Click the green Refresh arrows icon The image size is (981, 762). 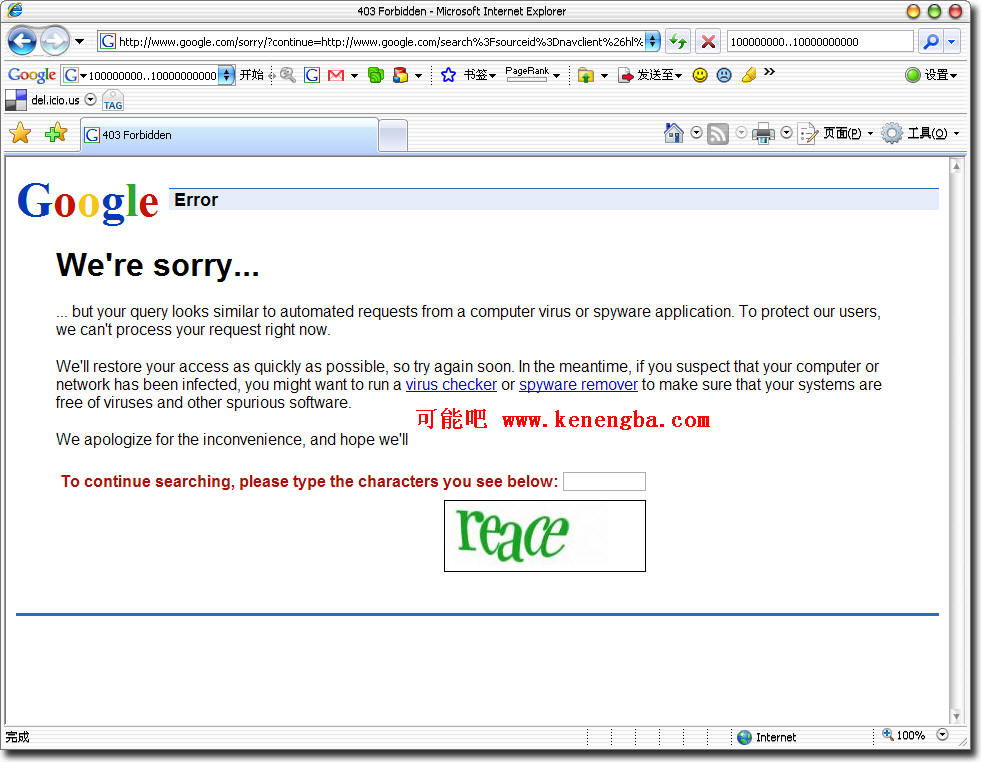tap(678, 41)
